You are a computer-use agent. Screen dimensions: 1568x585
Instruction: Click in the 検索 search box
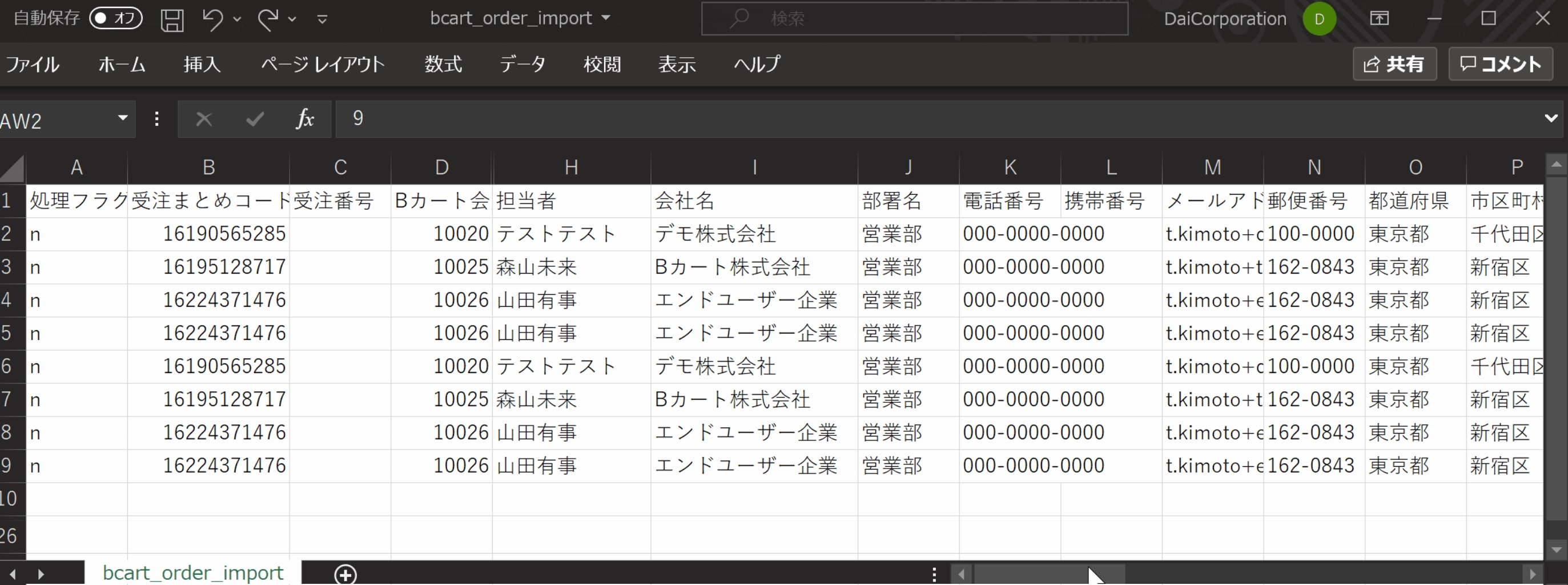[x=914, y=19]
